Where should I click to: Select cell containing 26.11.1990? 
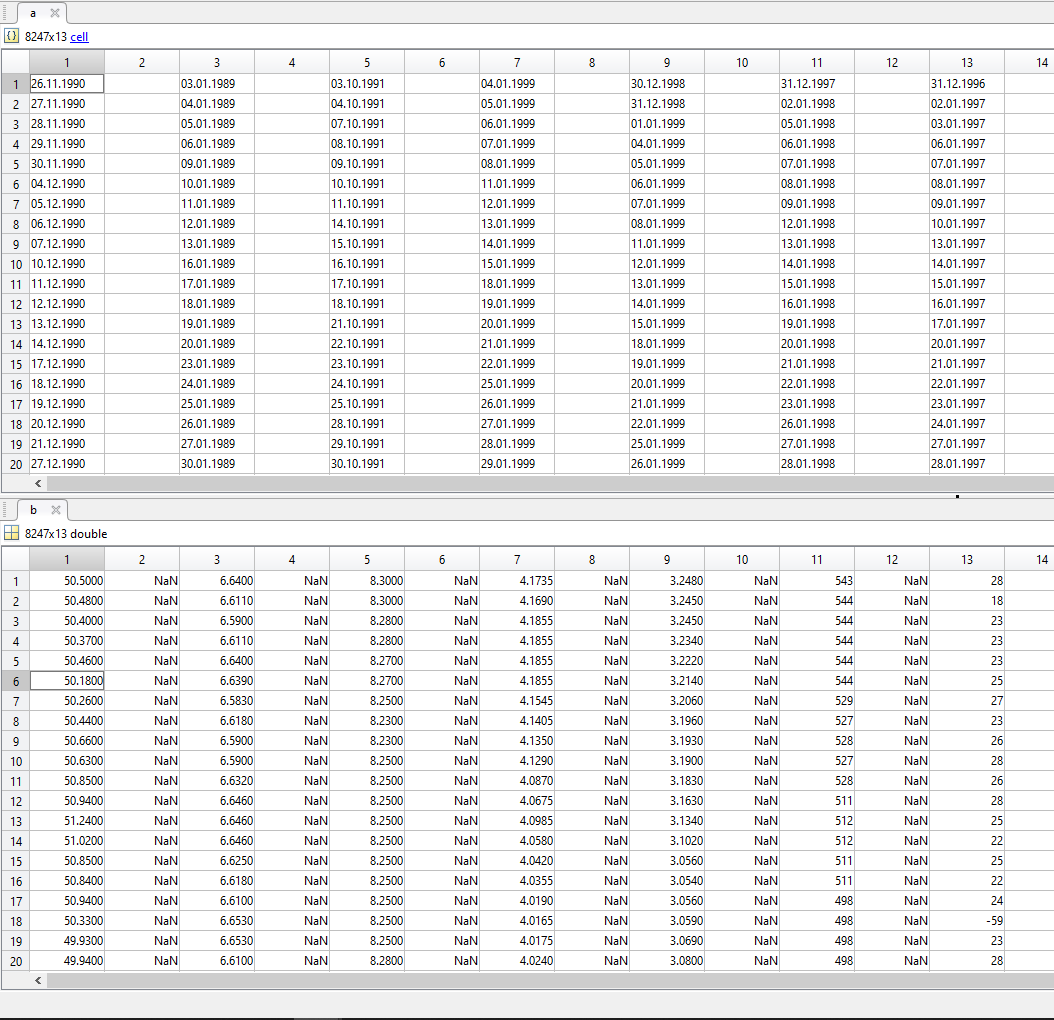point(67,83)
